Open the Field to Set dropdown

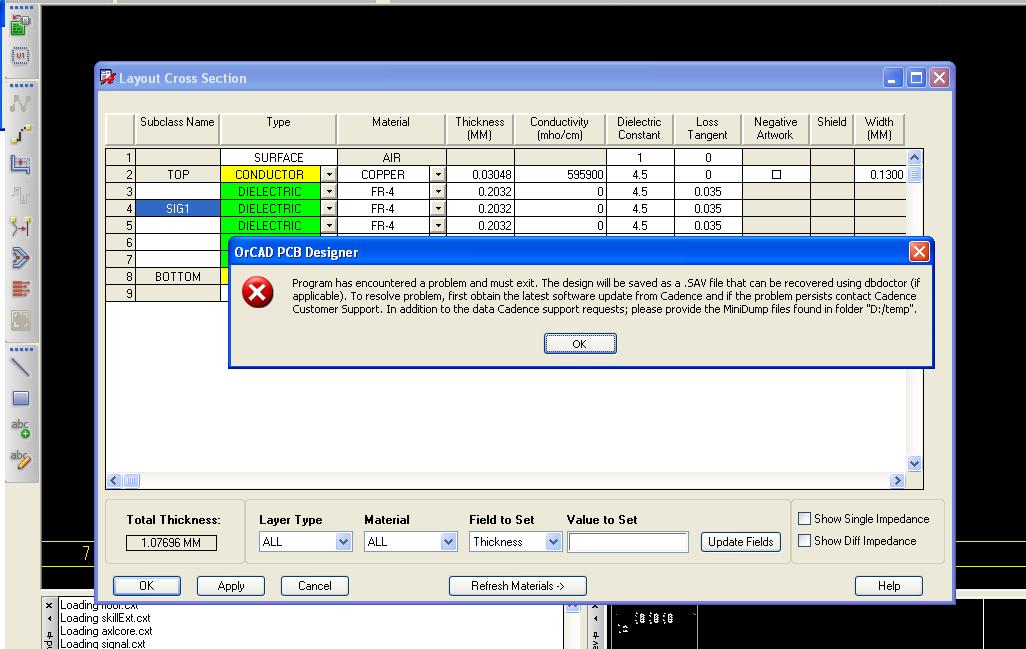click(553, 542)
